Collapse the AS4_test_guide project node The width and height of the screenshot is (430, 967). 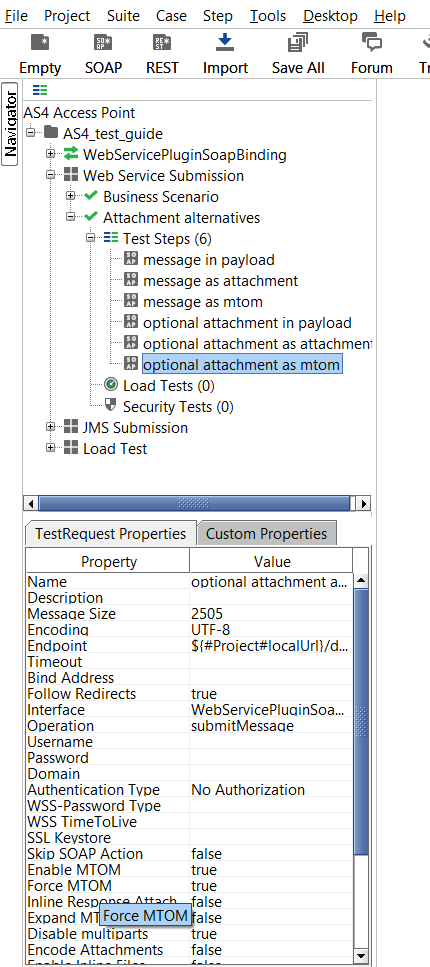[31, 132]
